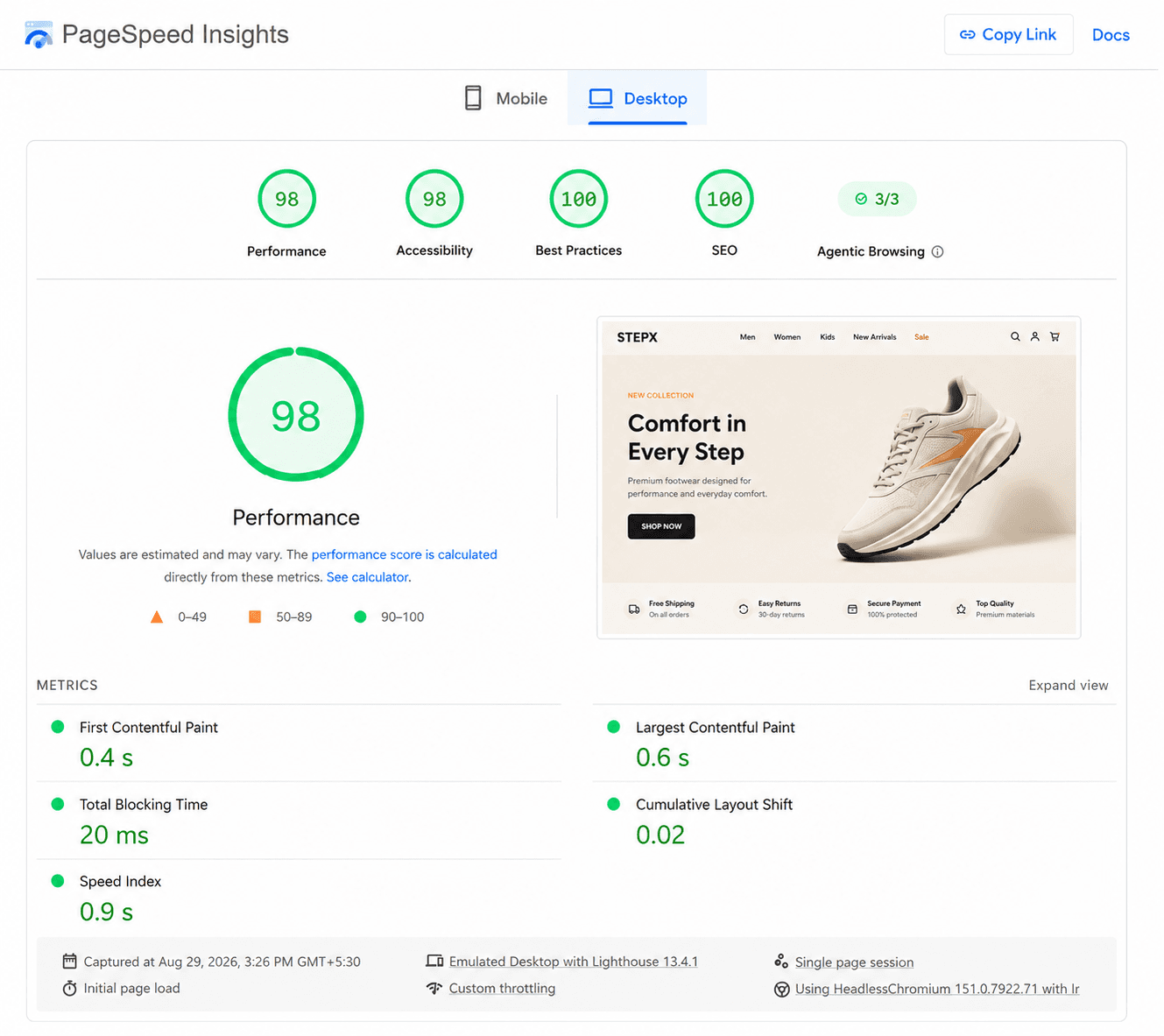1164x1036 pixels.
Task: Click the orange triangle 0–49 legend icon
Action: point(157,617)
